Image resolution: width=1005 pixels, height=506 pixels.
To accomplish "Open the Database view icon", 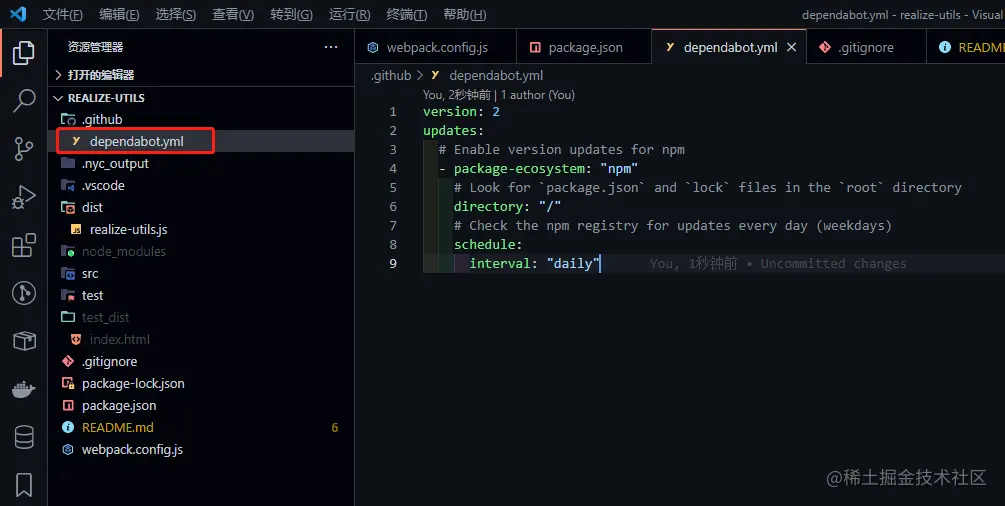I will click(24, 437).
